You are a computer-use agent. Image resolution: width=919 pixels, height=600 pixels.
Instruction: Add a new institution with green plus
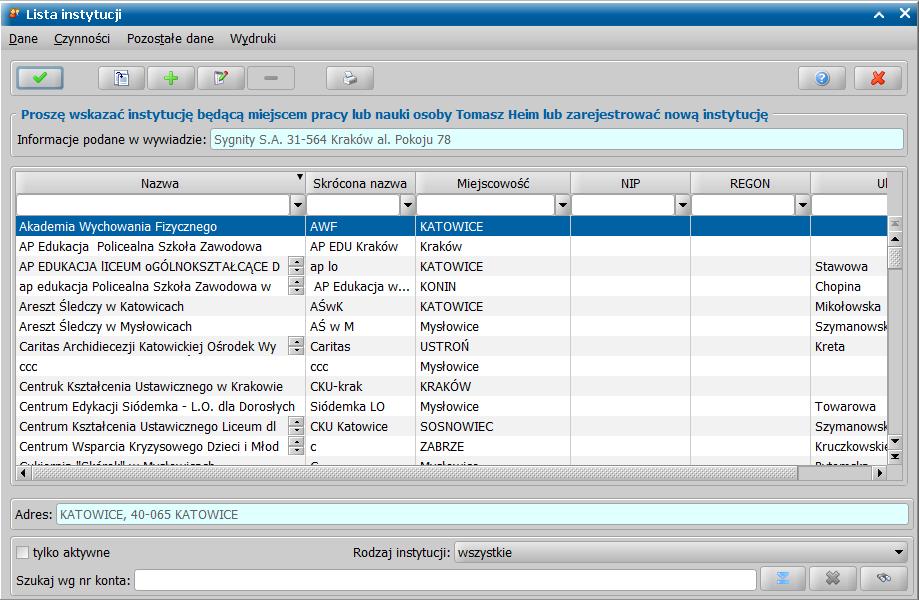point(171,78)
